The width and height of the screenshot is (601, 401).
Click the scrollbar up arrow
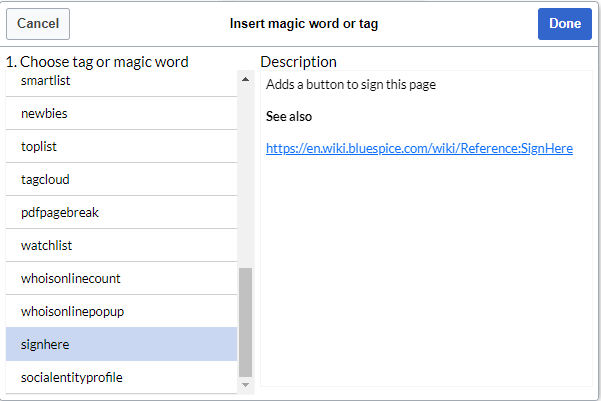tap(246, 79)
